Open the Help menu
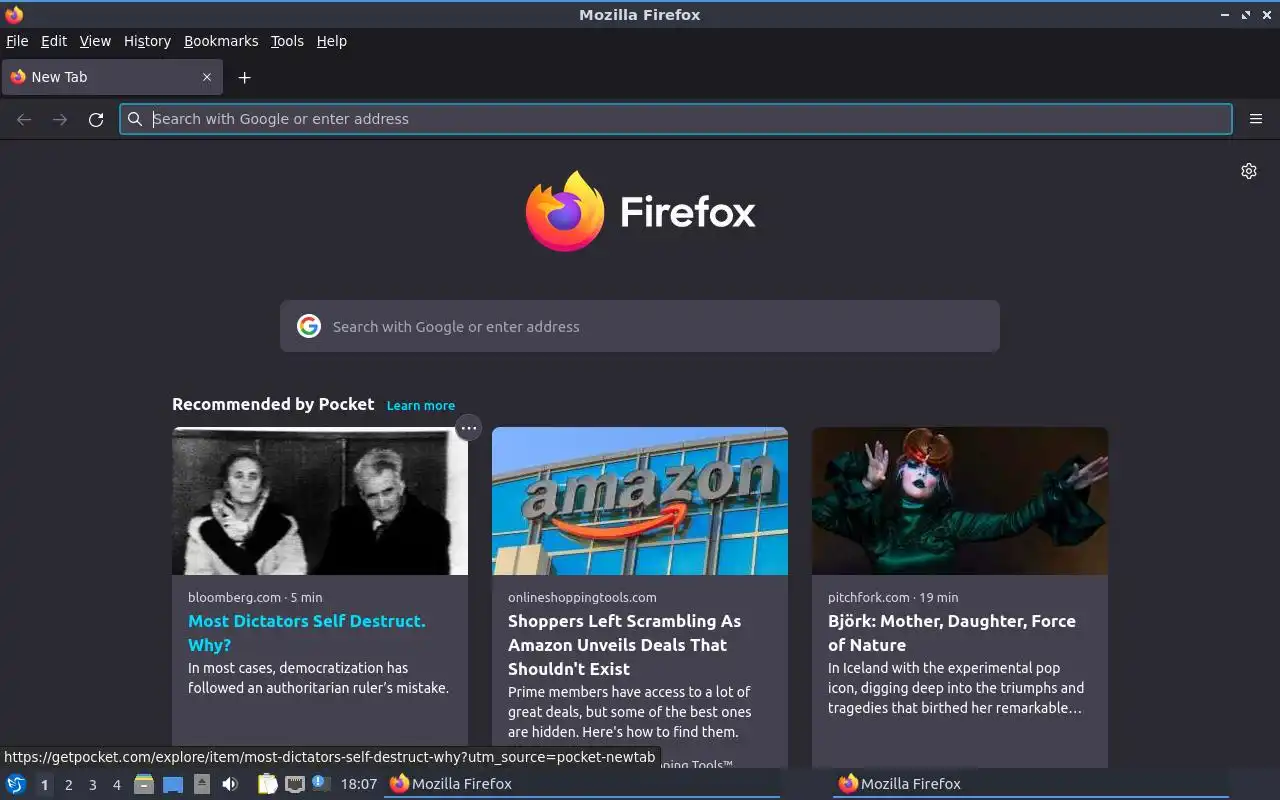This screenshot has width=1280, height=800. pyautogui.click(x=332, y=41)
